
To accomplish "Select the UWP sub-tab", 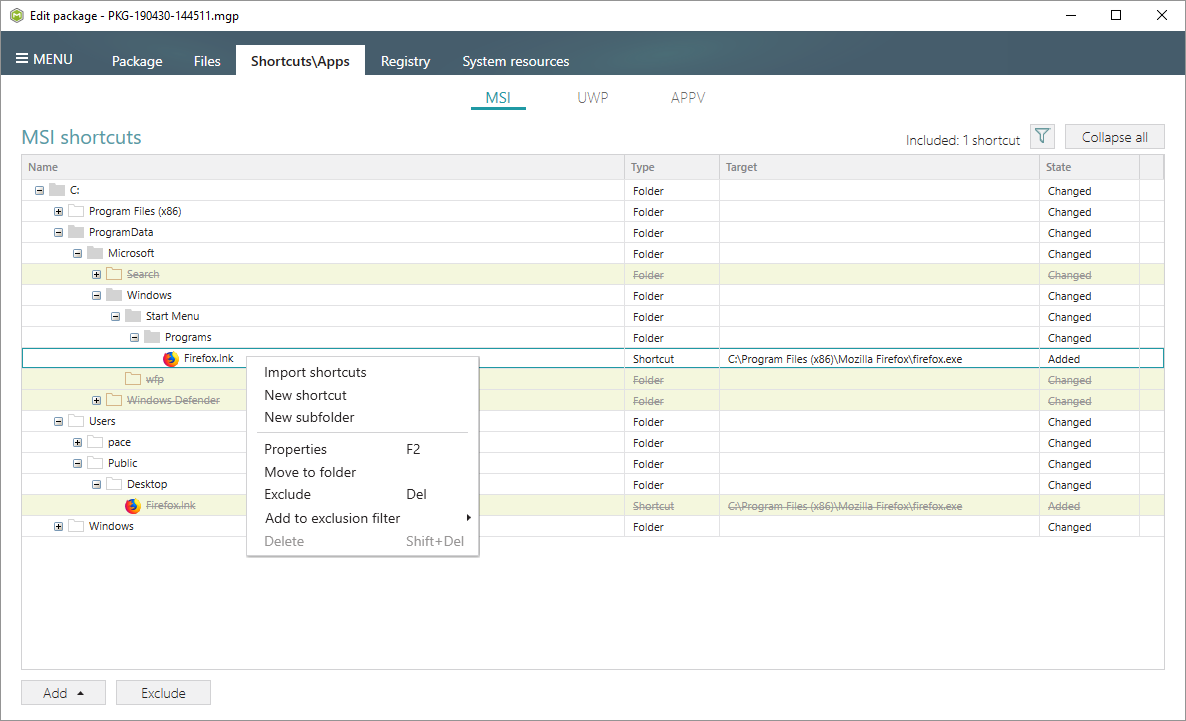I will pyautogui.click(x=592, y=98).
